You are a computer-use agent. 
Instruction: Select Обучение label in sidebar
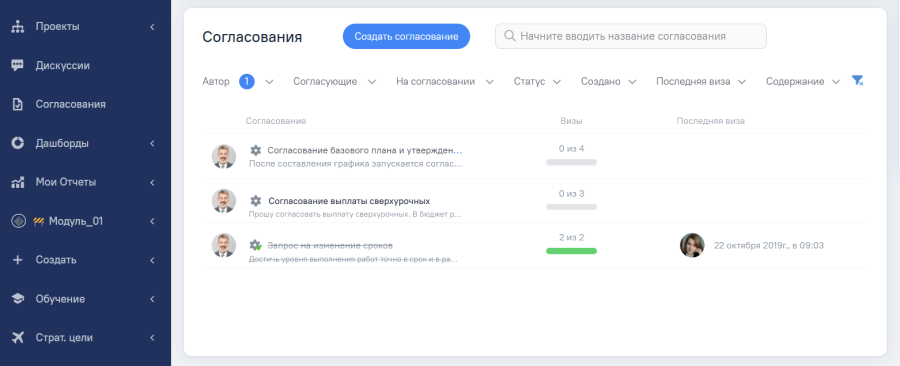coord(60,299)
